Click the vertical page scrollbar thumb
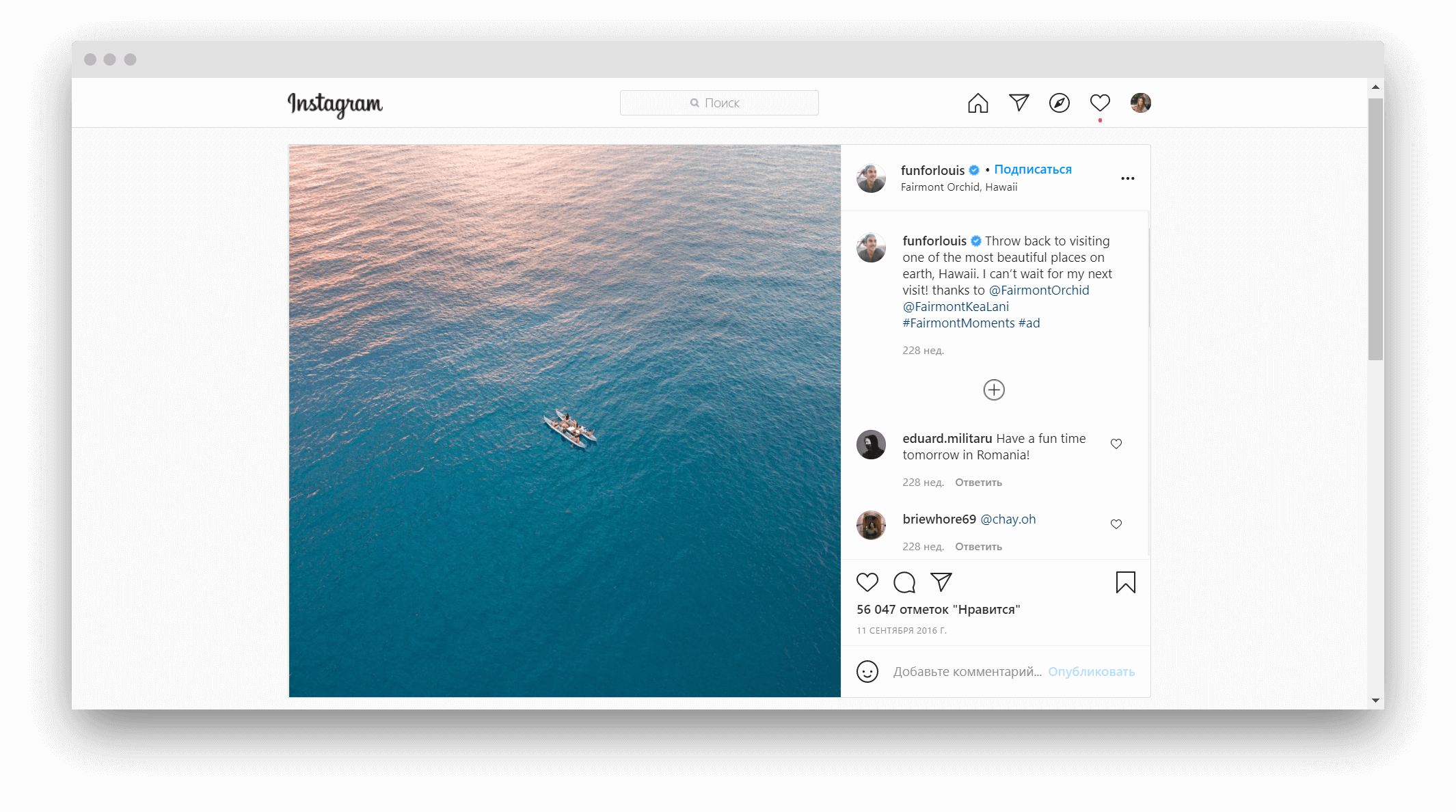The height and width of the screenshot is (812, 1456). (x=1375, y=229)
